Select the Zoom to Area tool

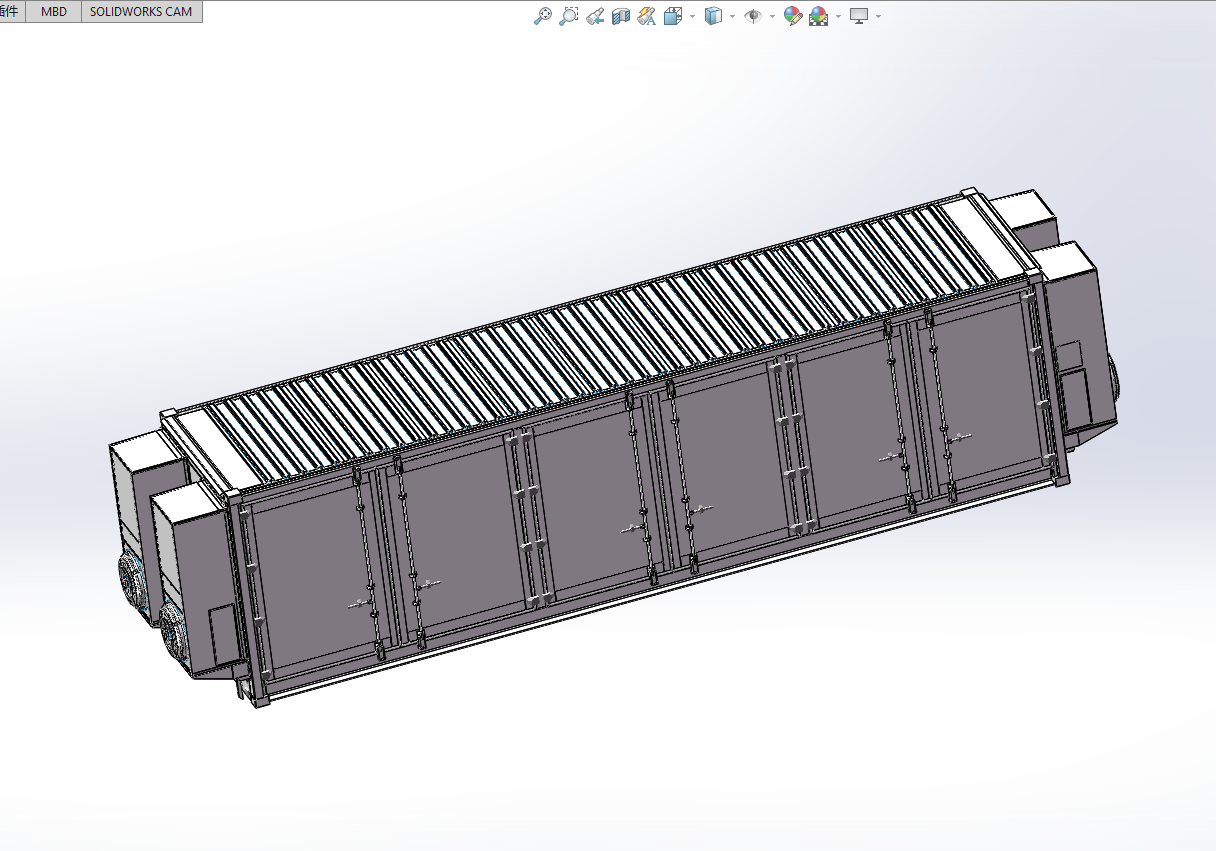tap(569, 16)
